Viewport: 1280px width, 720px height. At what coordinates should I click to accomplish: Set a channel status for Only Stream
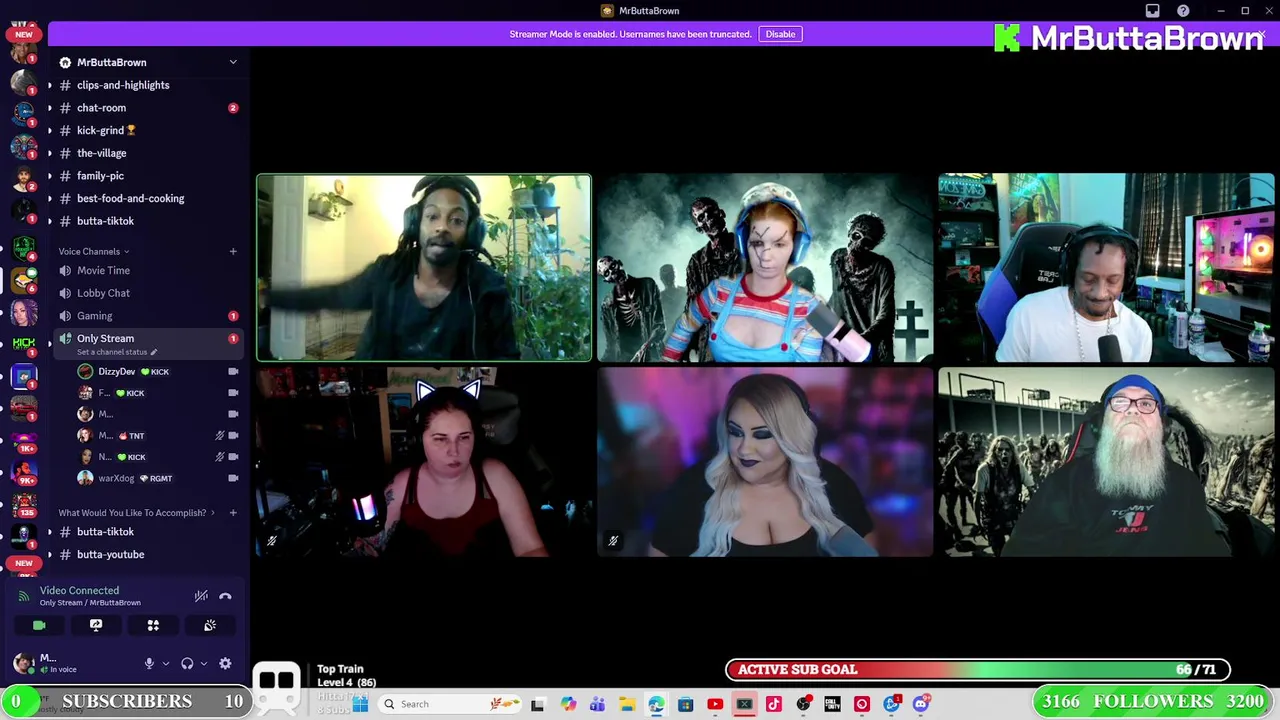coord(117,352)
